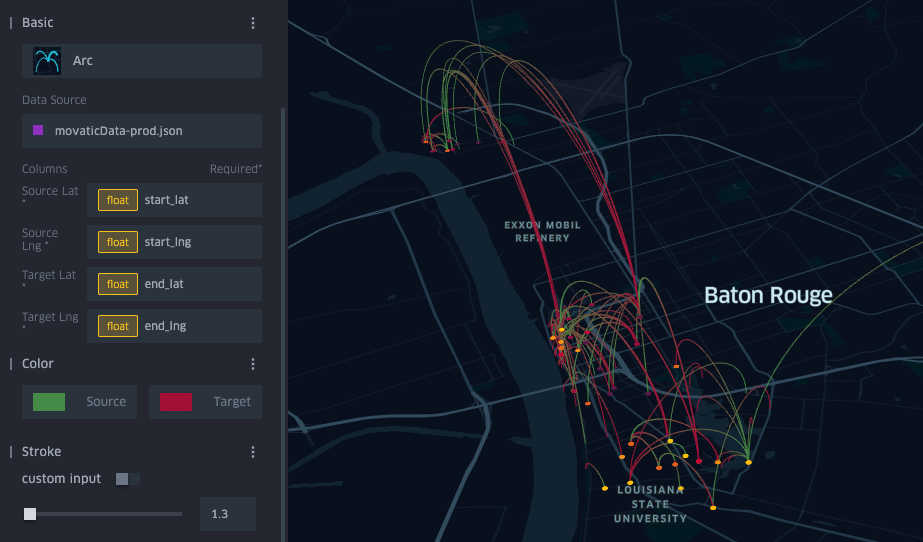
Task: Open the Arc layer type selector
Action: pos(142,61)
